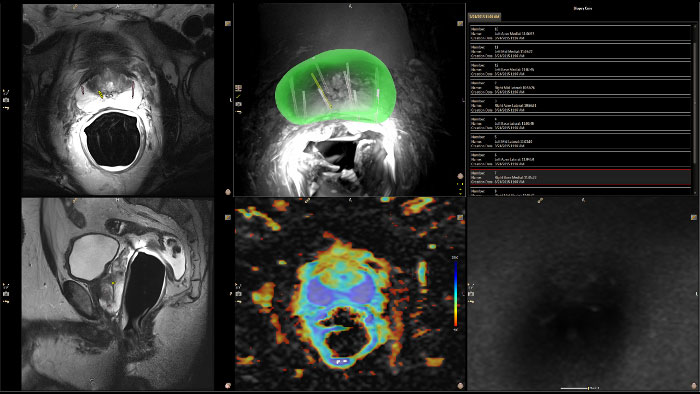Click the layout icon atop the 3D view tool stack

click(238, 88)
